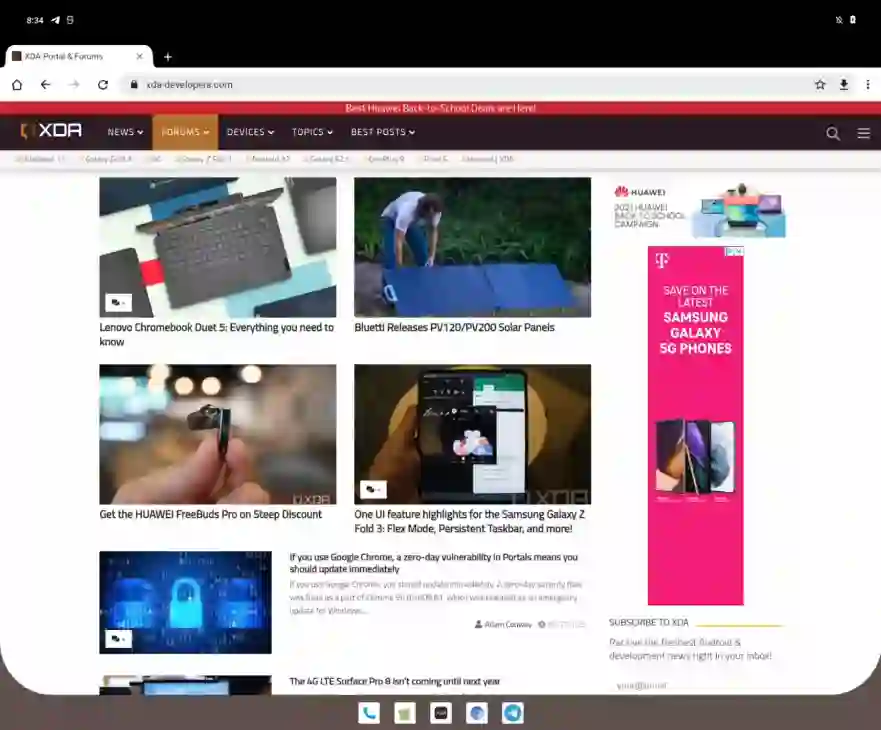Open Chrome zero-day vulnerability article headline
Screen dimensions: 881x730
click(x=434, y=563)
